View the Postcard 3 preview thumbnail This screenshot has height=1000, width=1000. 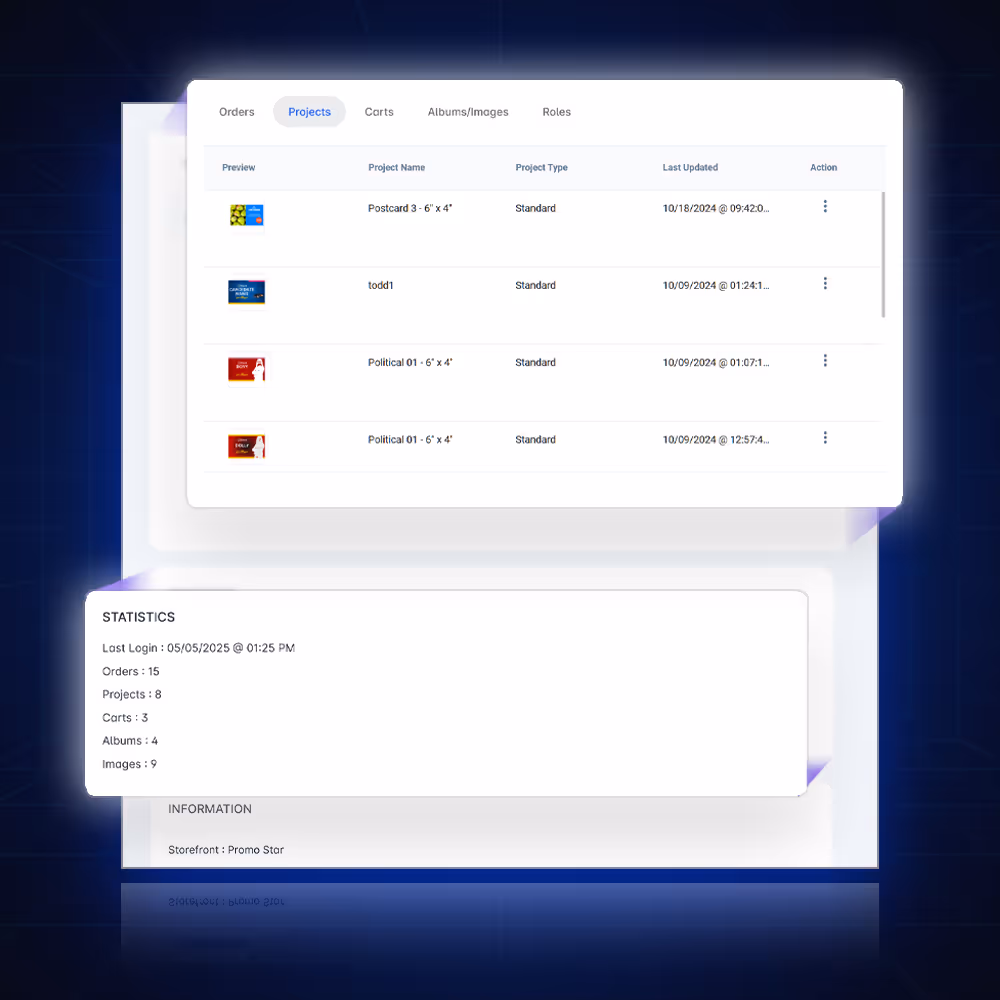(246, 214)
